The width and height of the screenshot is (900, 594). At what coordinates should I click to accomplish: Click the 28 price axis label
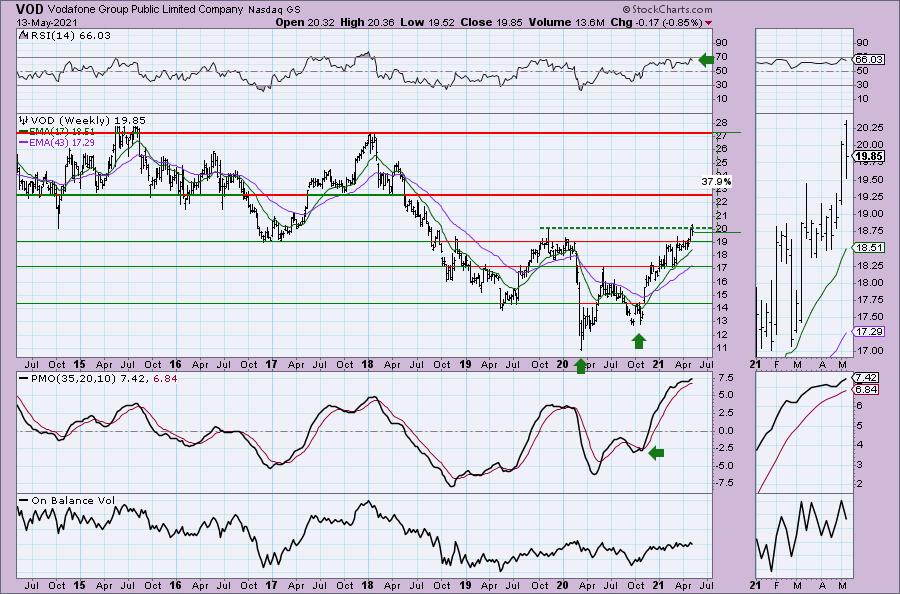point(721,122)
